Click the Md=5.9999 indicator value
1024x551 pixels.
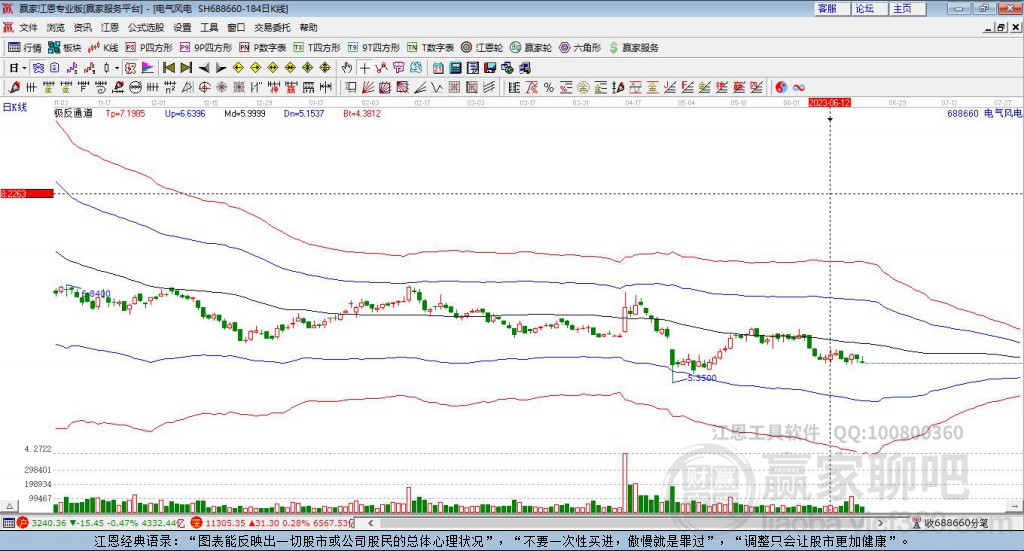[x=245, y=113]
